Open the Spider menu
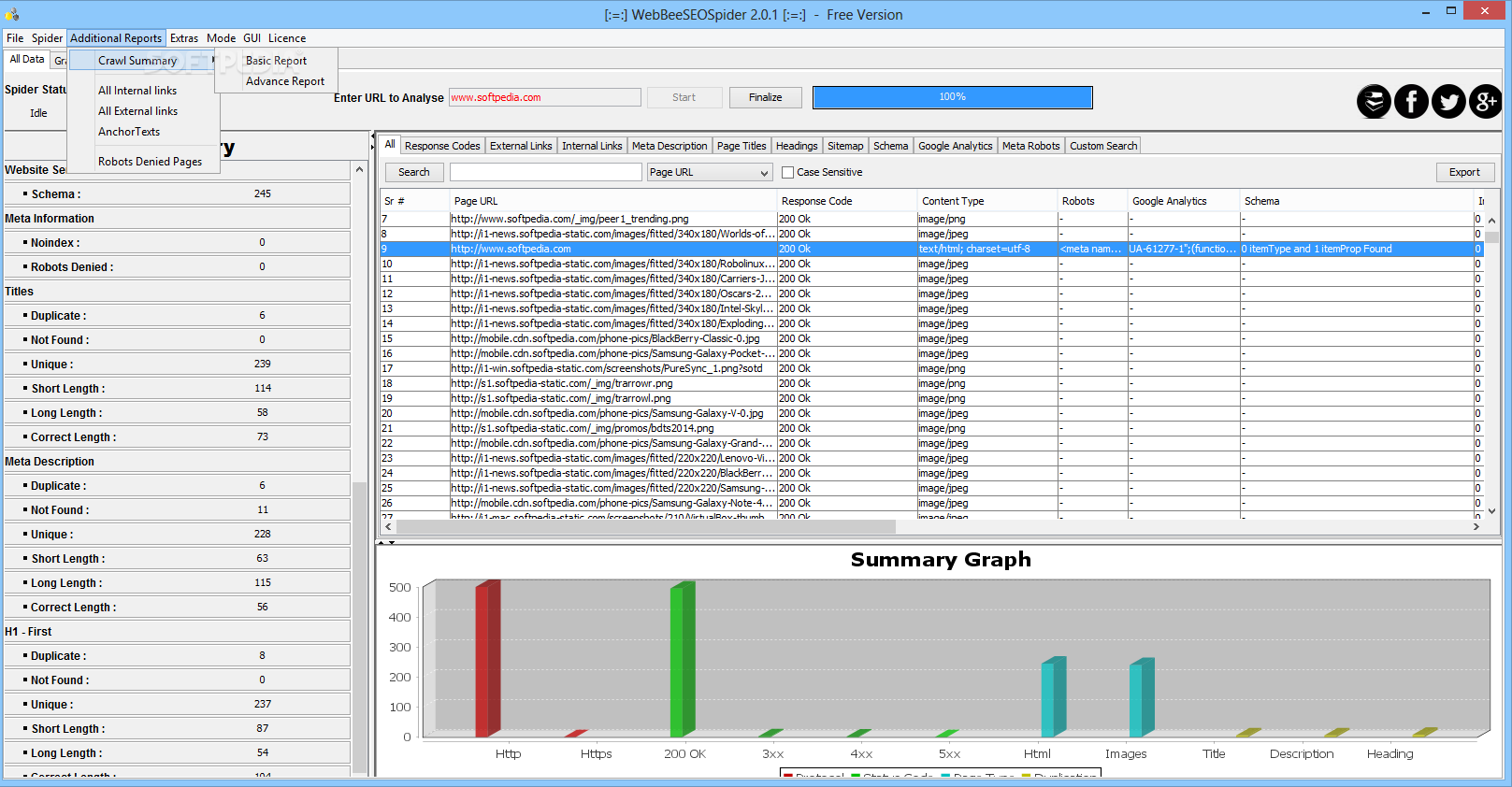 (x=47, y=38)
